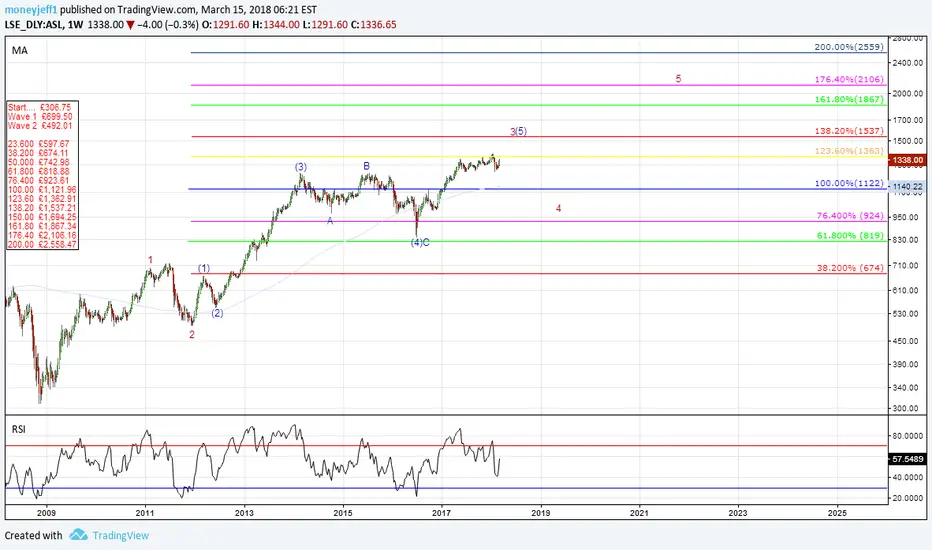Click the red down-triangle change indicator
Image resolution: width=932 pixels, height=550 pixels.
click(x=130, y=25)
